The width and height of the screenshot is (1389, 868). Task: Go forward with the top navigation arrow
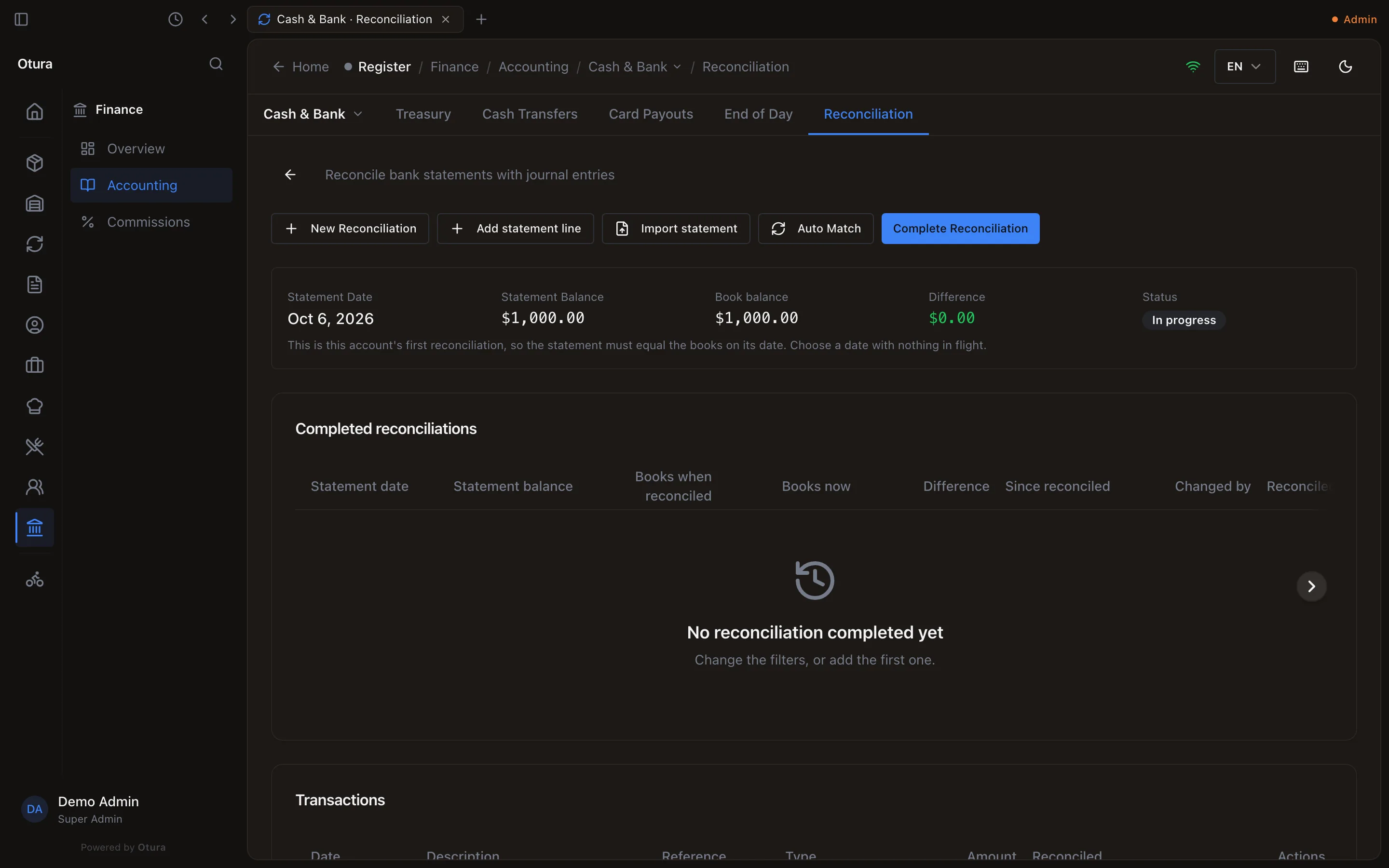pyautogui.click(x=233, y=19)
